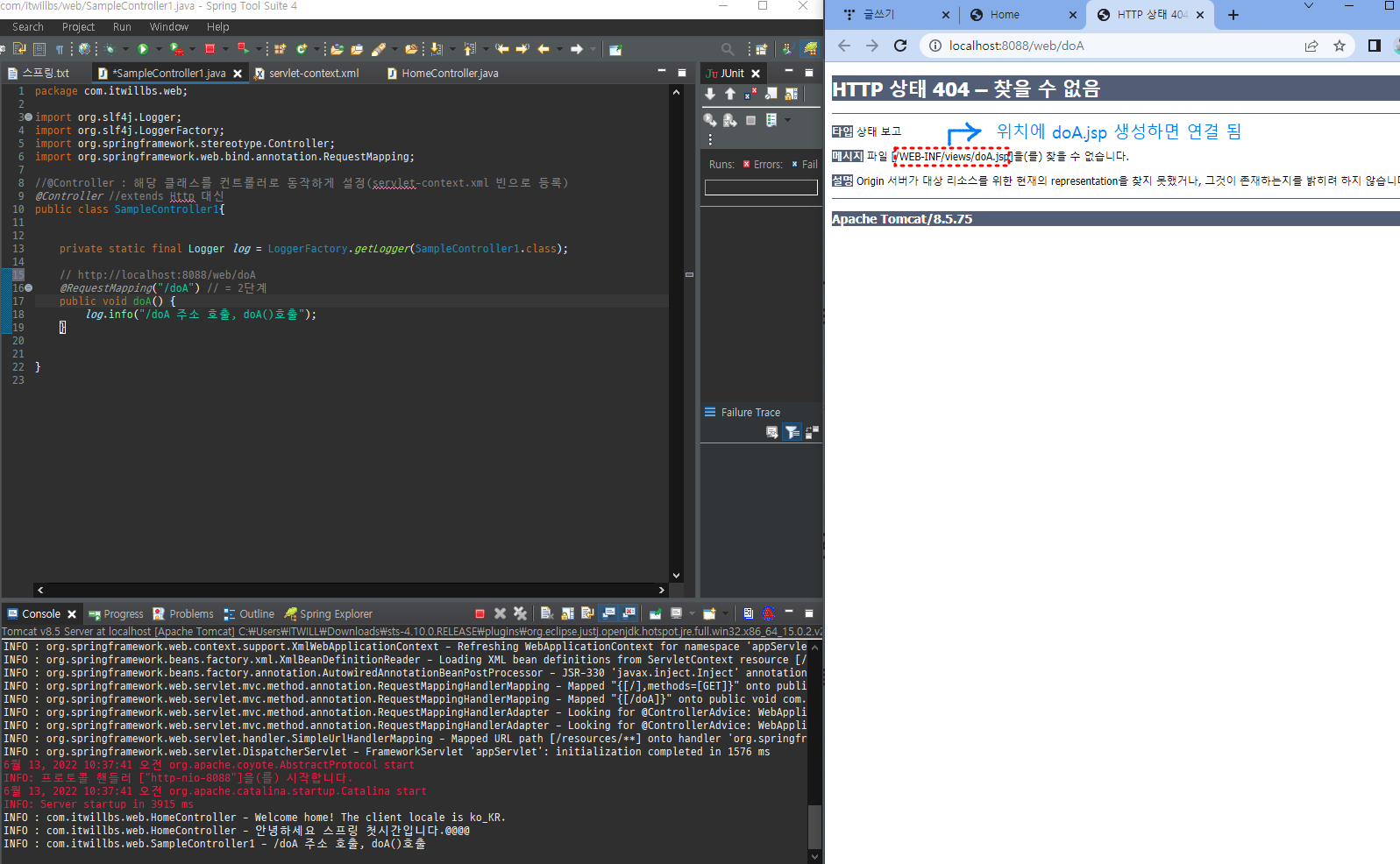JUnit Next Failed Test down arrow
Viewport: 1400px width, 864px height.
tap(710, 94)
